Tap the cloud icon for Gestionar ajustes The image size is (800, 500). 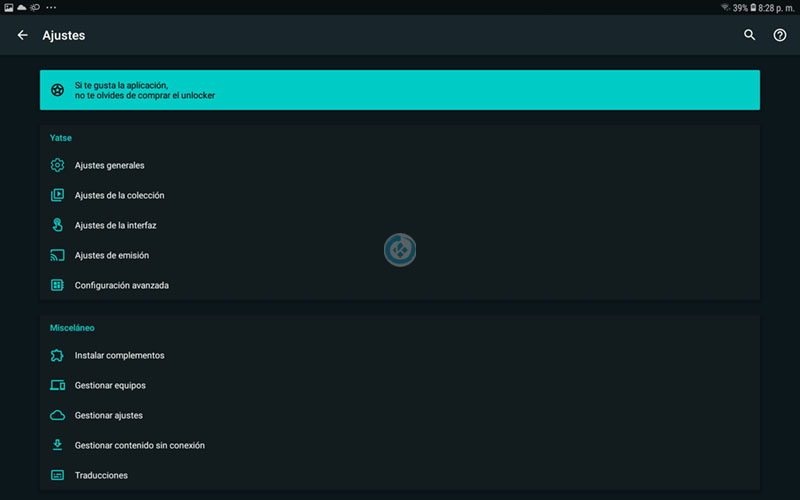click(x=57, y=415)
